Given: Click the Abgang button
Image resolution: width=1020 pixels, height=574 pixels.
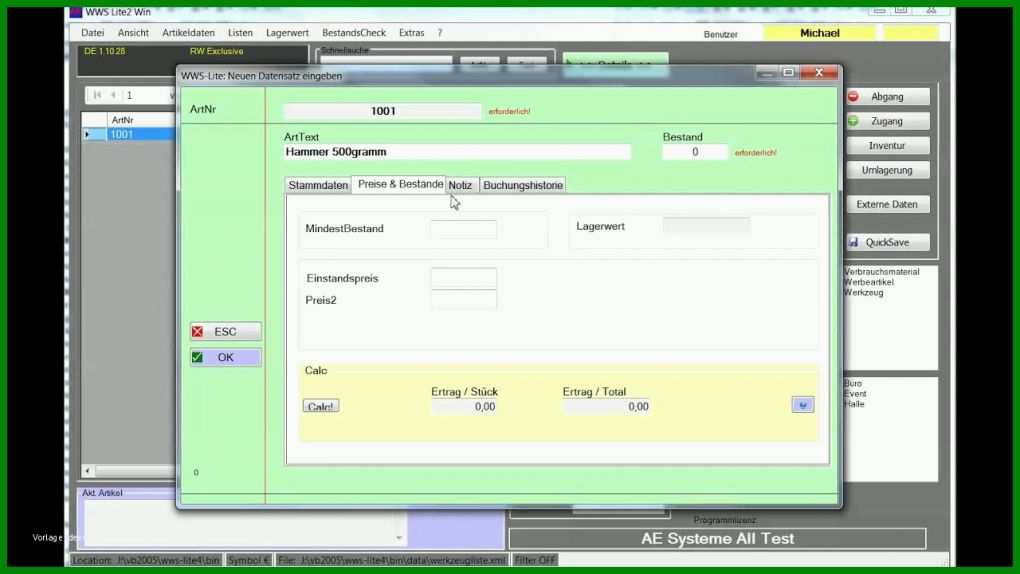Looking at the screenshot, I should [x=888, y=97].
